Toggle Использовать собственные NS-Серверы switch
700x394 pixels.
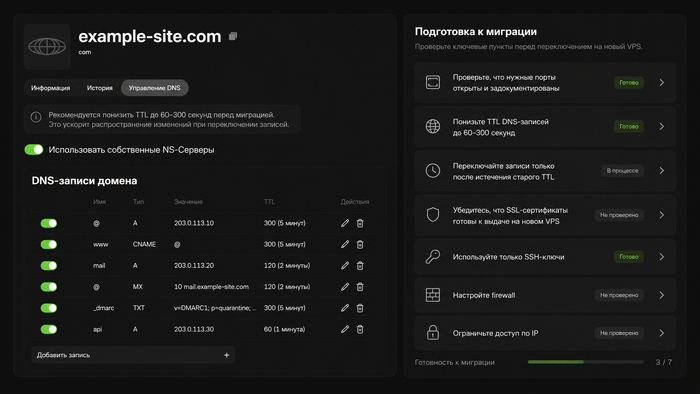34,149
